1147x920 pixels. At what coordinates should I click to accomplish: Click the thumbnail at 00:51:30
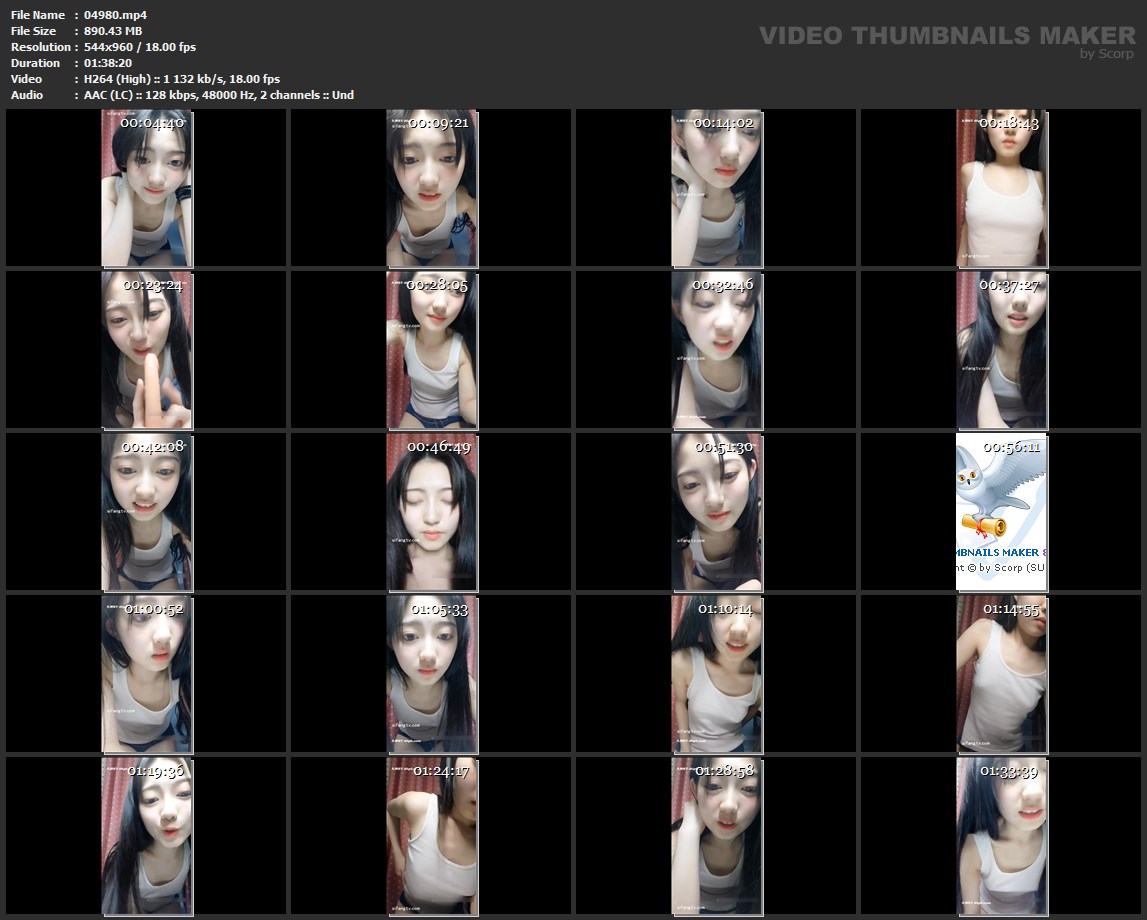click(717, 512)
